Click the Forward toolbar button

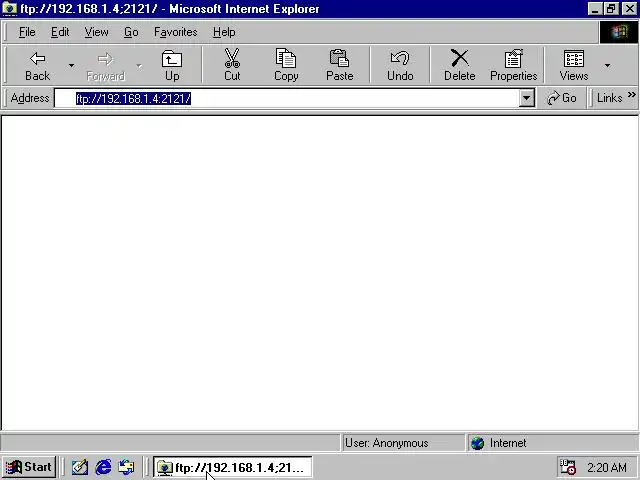tap(105, 65)
